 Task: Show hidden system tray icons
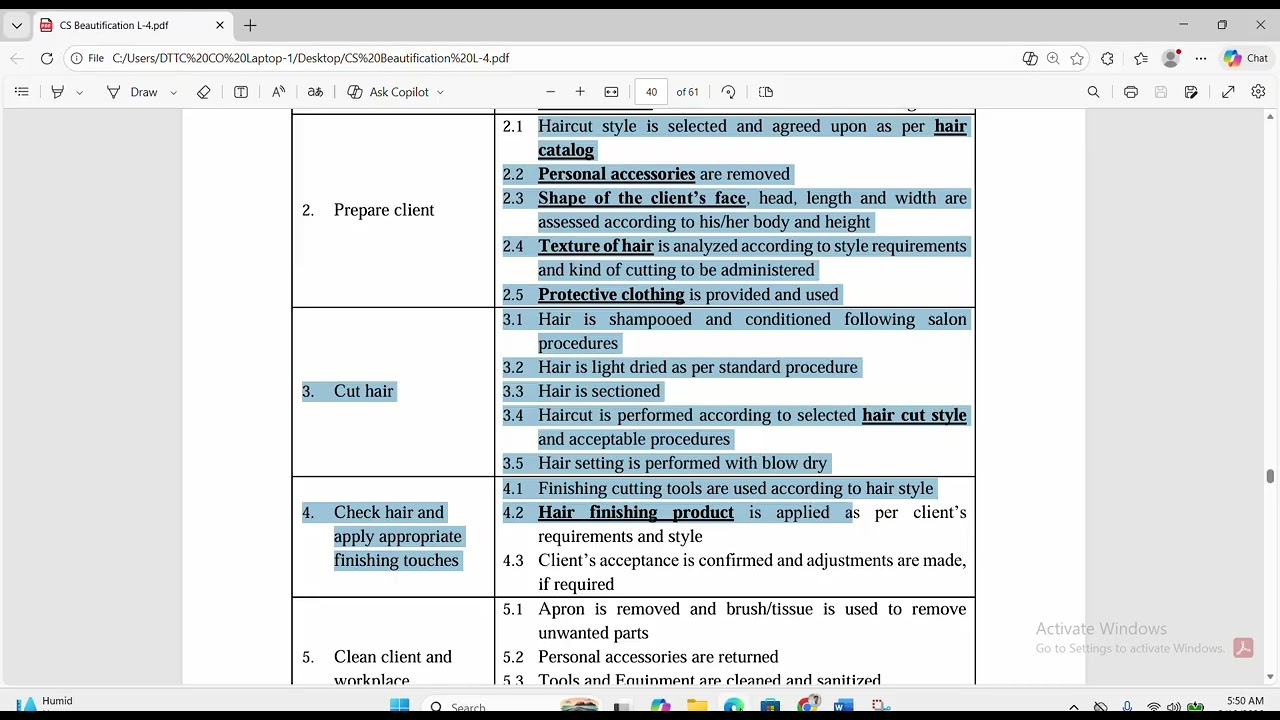pos(1074,707)
